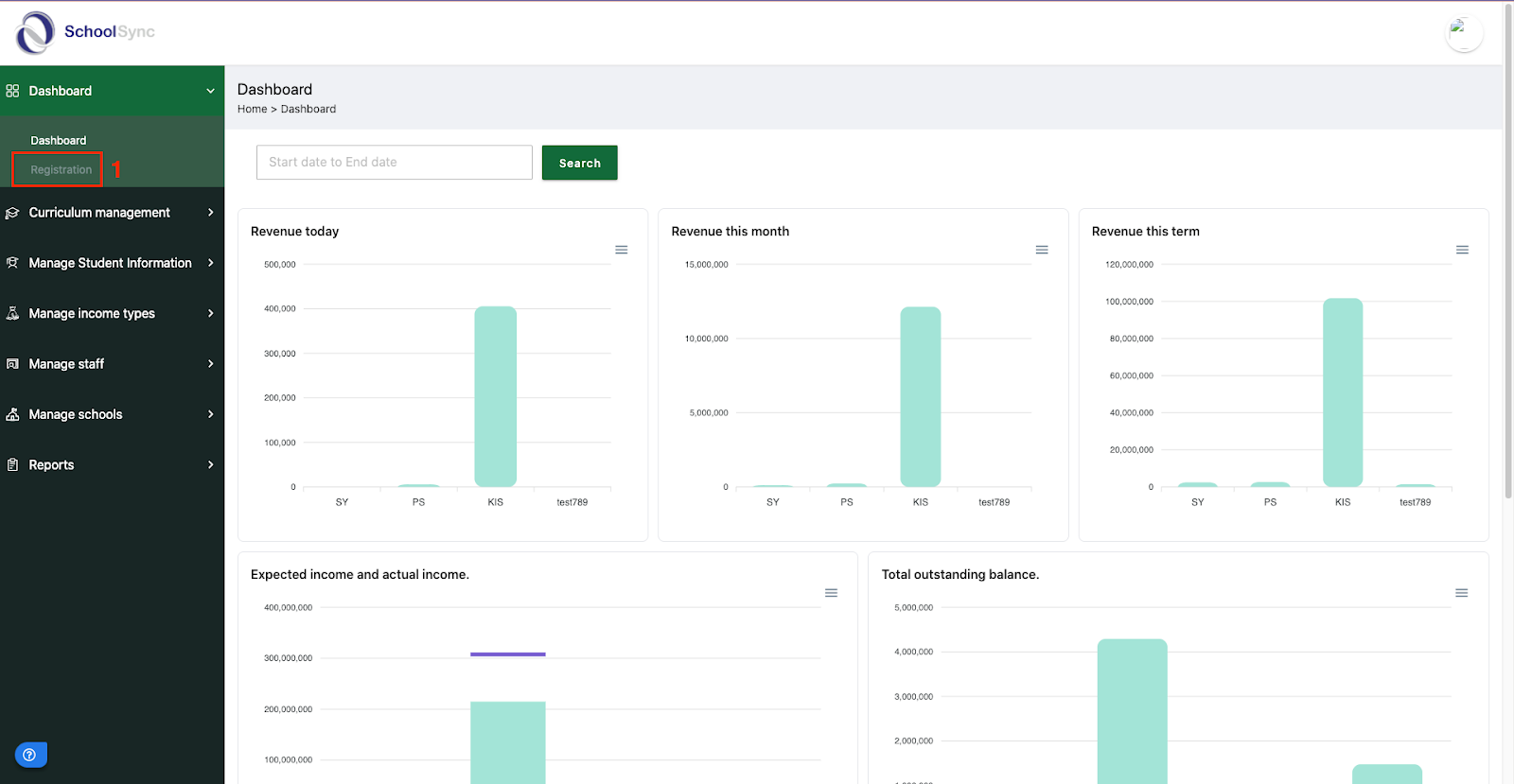Expand Curriculum management menu
Image resolution: width=1514 pixels, height=784 pixels.
[x=112, y=213]
